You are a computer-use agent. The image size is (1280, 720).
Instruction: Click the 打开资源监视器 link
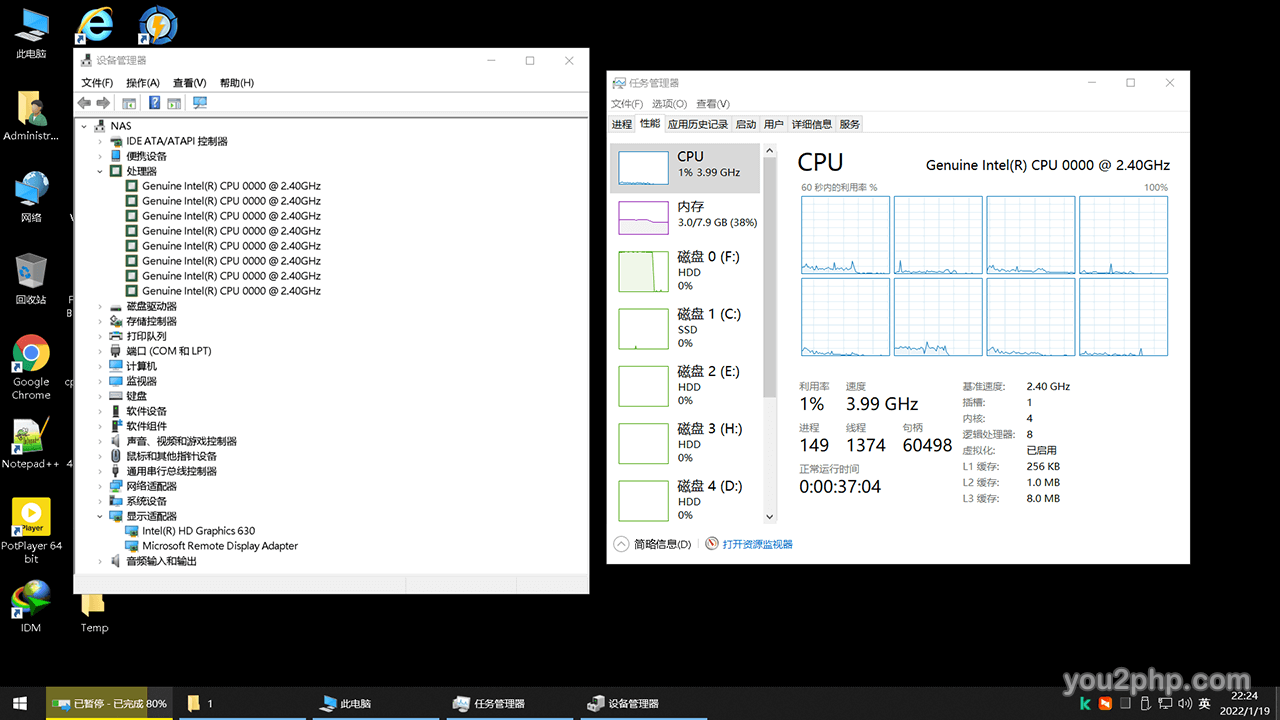point(757,544)
